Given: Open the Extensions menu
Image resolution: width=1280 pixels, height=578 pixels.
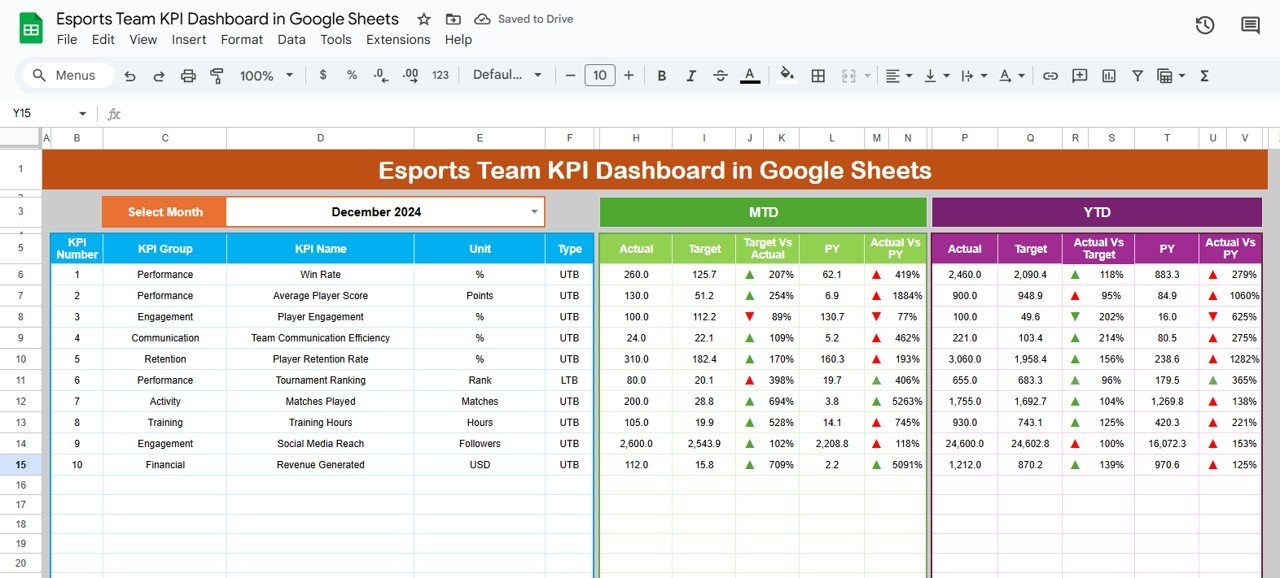Looking at the screenshot, I should 398,40.
